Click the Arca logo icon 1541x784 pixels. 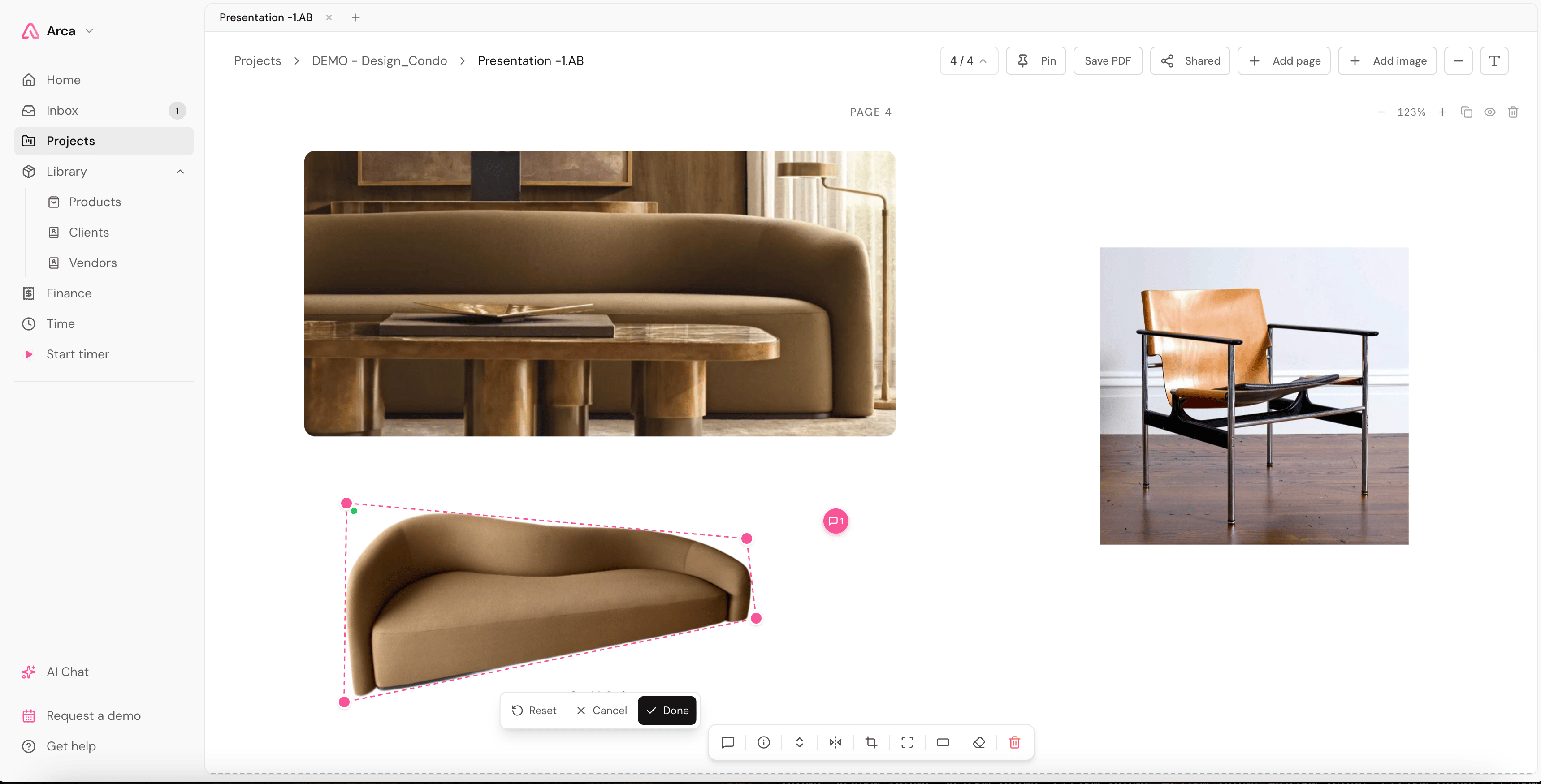click(x=30, y=31)
